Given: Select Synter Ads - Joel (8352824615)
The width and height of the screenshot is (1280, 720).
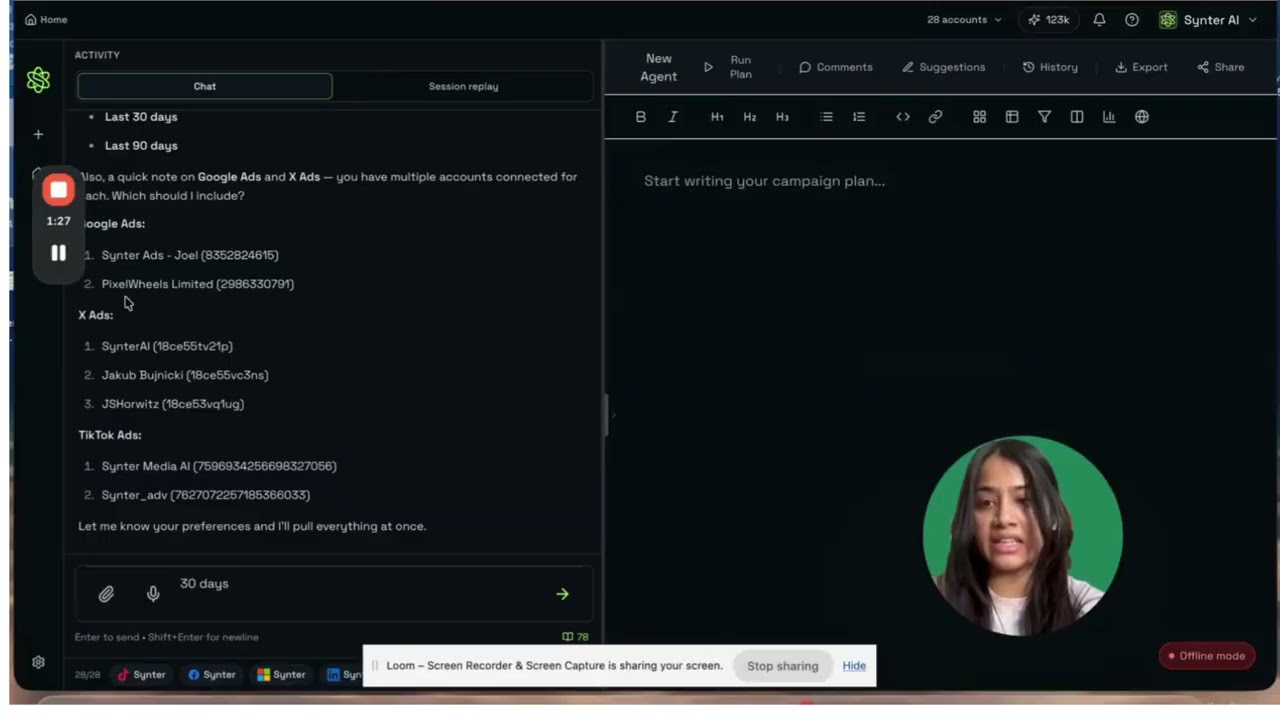Looking at the screenshot, I should click(190, 255).
